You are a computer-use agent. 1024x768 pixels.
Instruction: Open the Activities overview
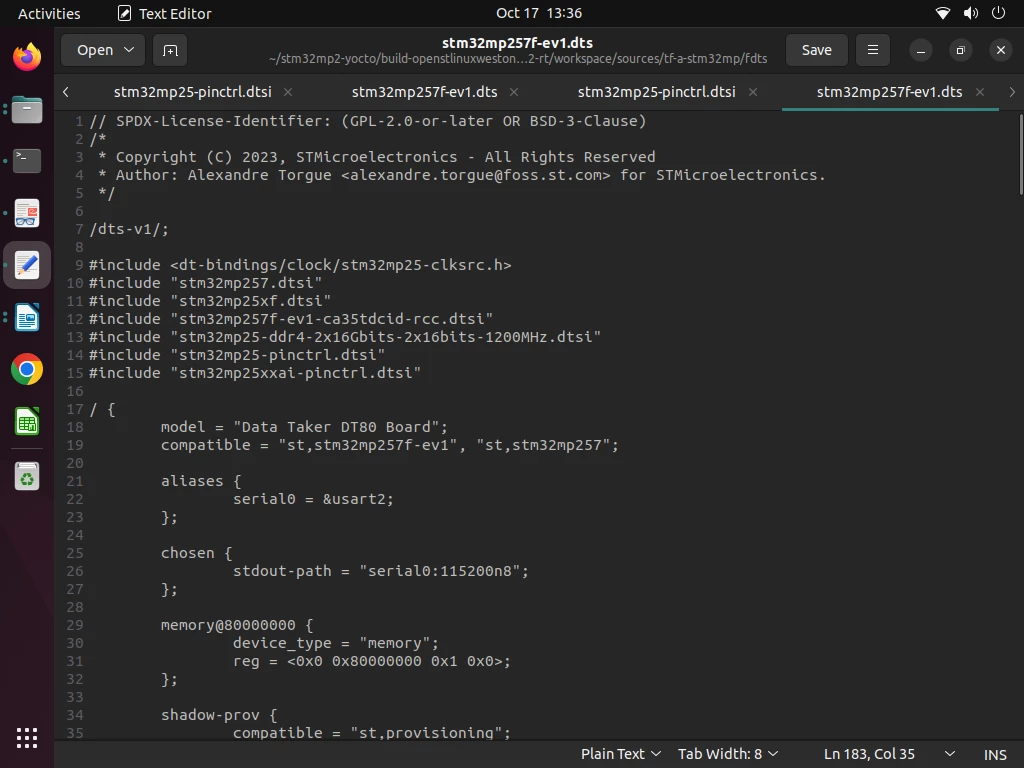(49, 14)
